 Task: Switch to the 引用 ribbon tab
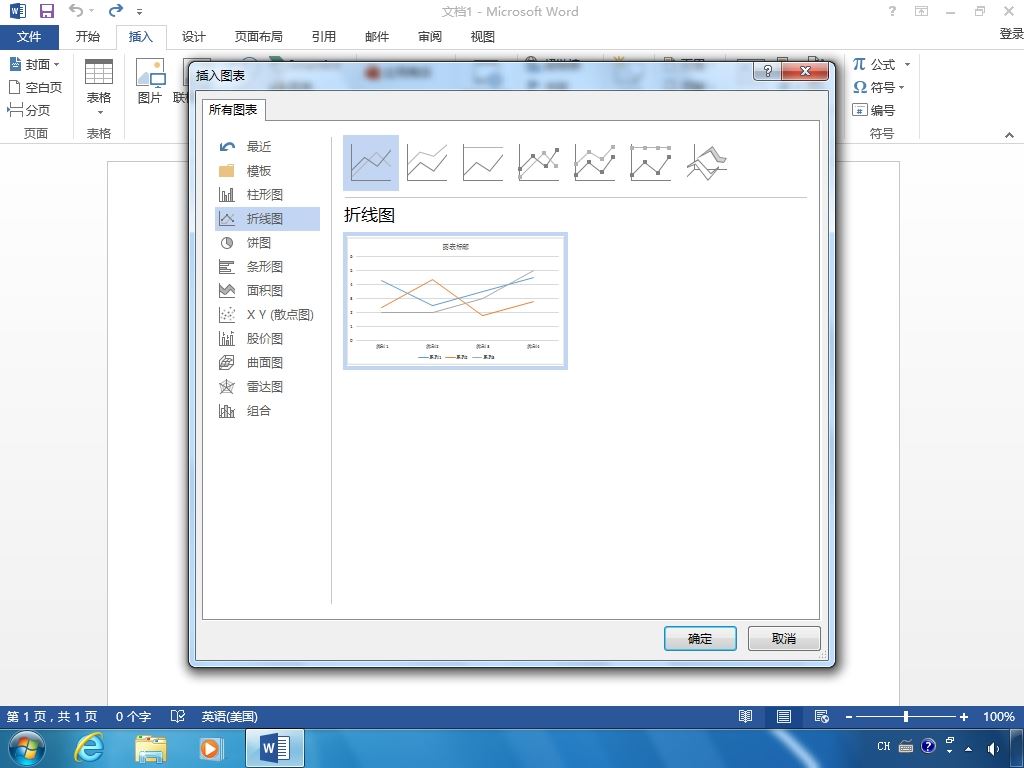(323, 37)
